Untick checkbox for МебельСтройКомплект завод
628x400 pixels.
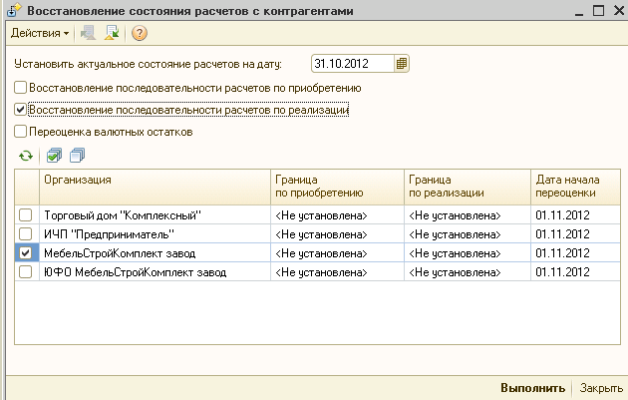(x=26, y=253)
